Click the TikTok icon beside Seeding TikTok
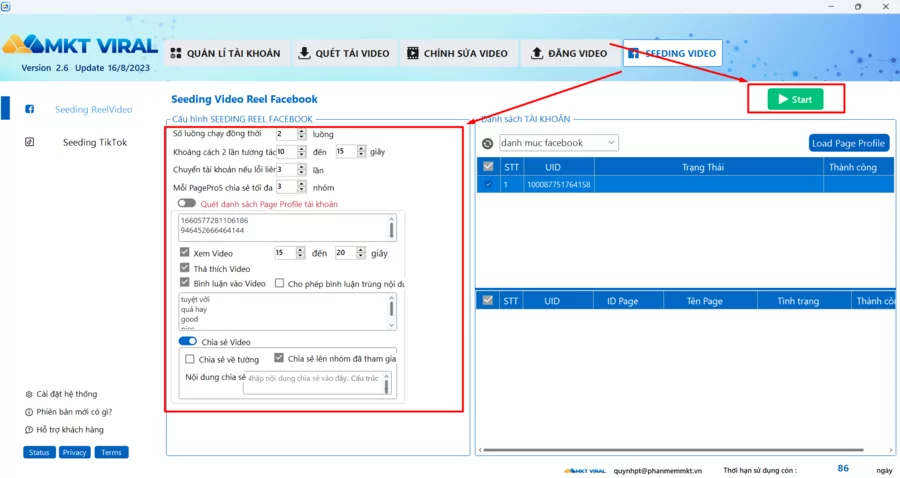The height and width of the screenshot is (478, 900). click(29, 142)
